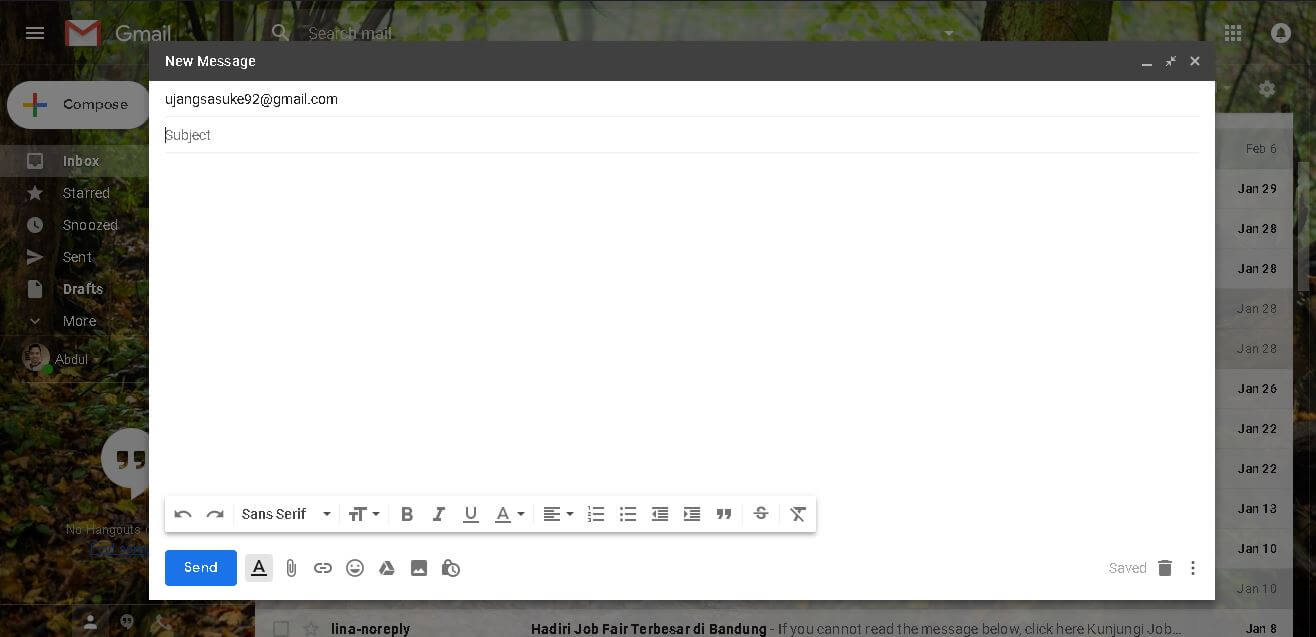Open the notifications bell
The height and width of the screenshot is (637, 1316).
[1281, 33]
